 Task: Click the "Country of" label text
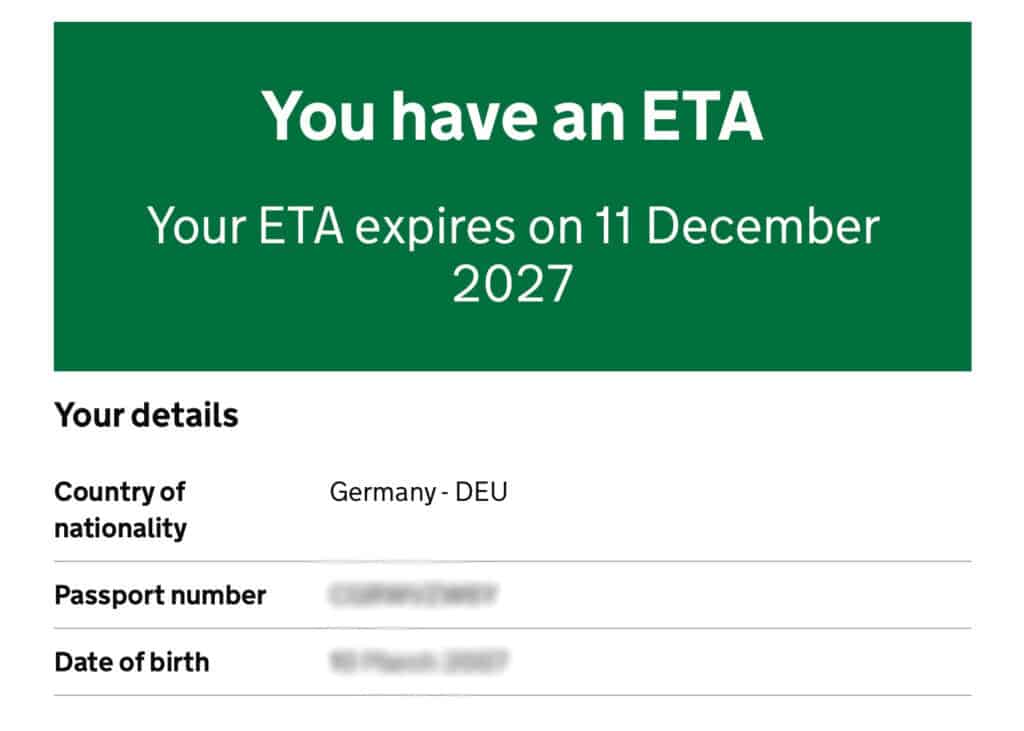click(120, 492)
